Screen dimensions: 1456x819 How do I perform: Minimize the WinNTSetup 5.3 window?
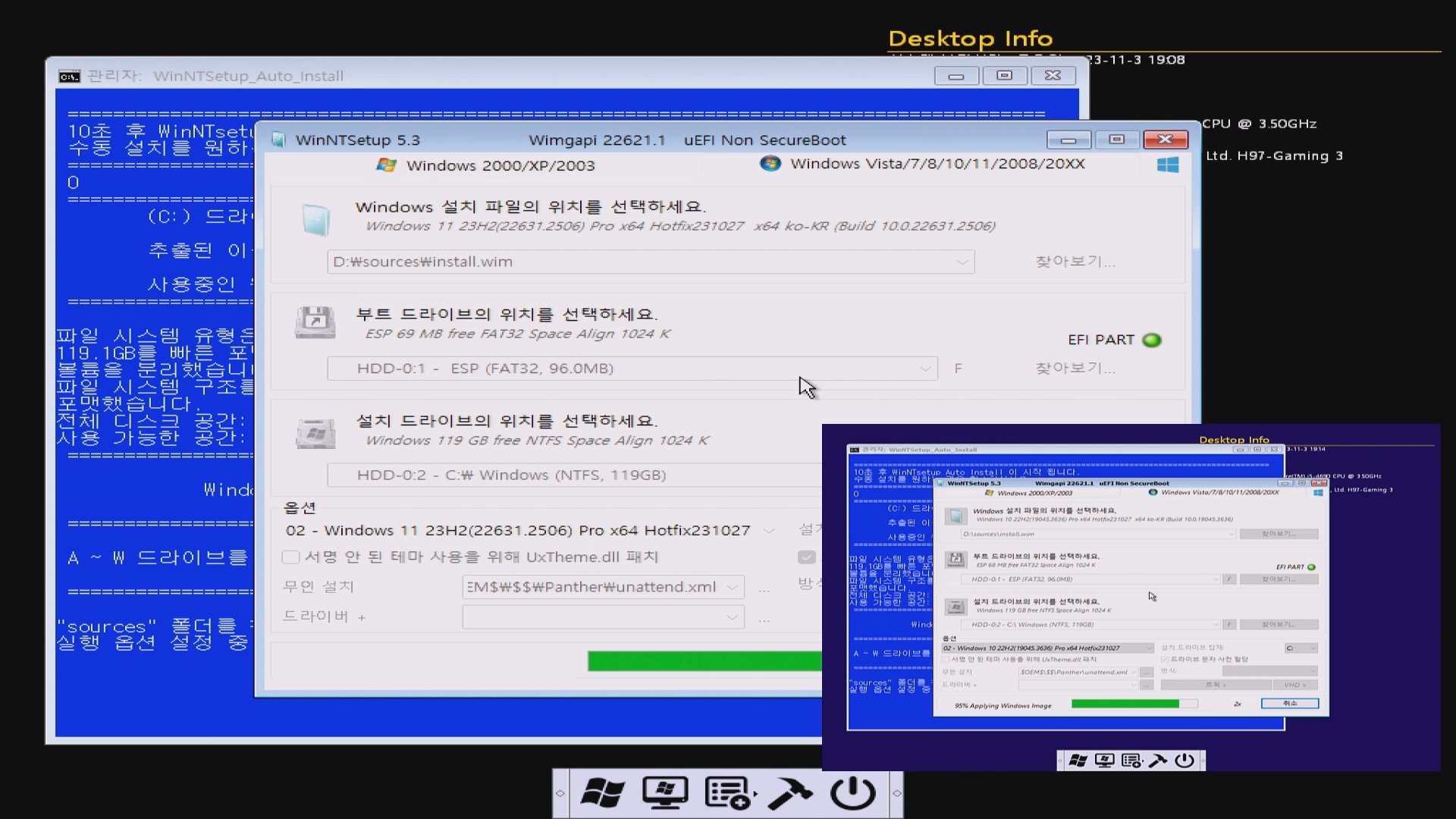1068,140
